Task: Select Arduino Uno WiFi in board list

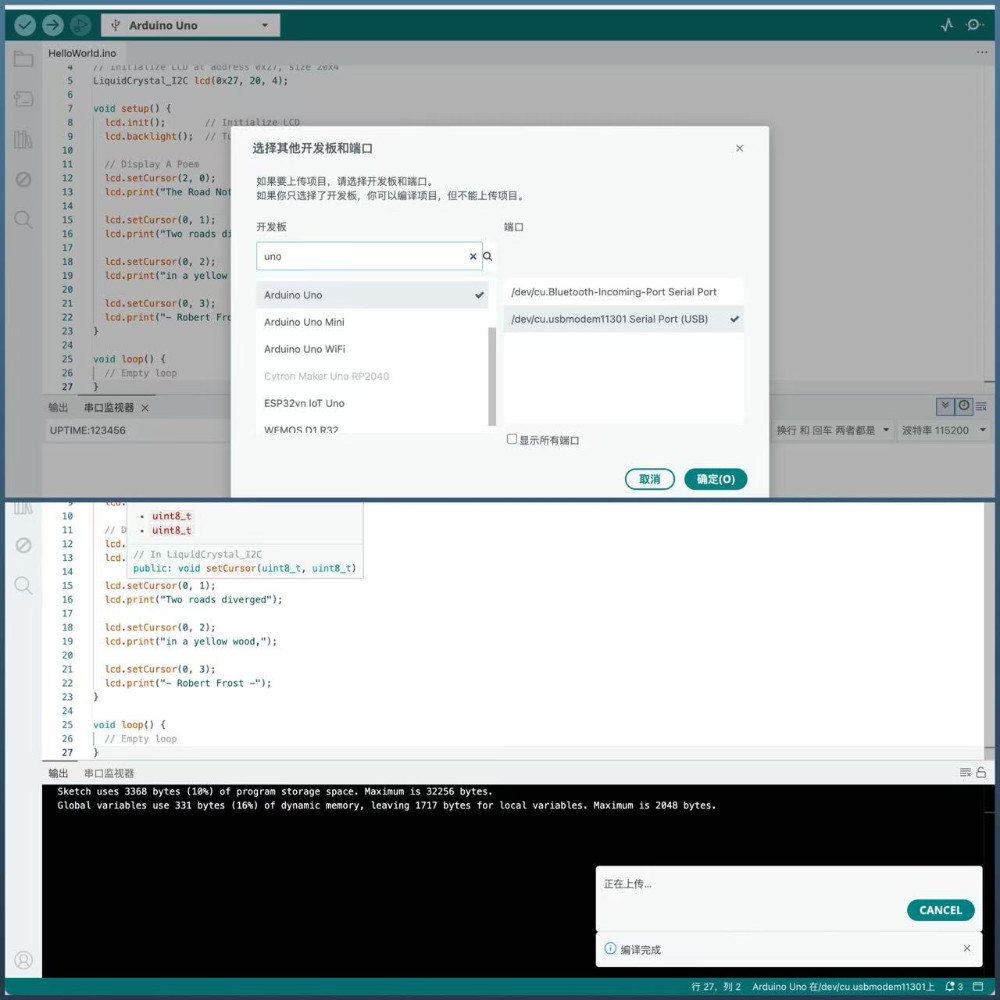Action: tap(372, 349)
